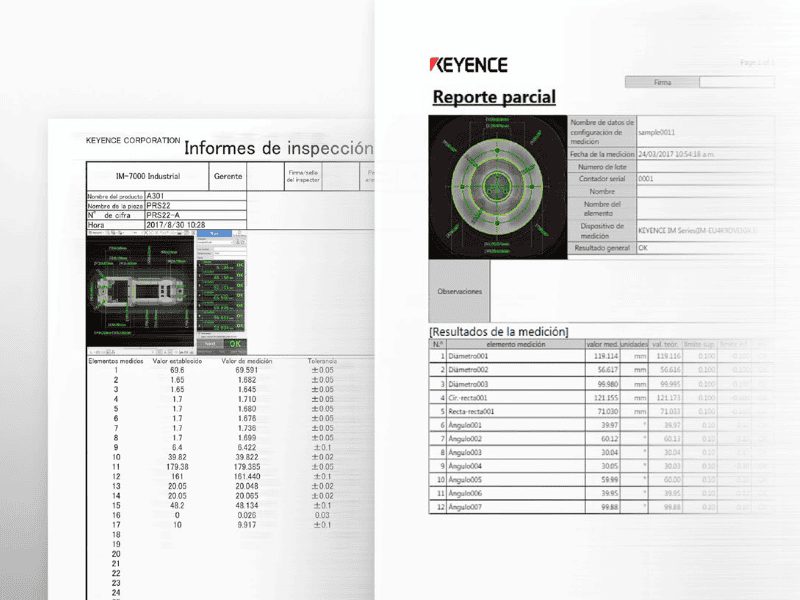Image resolution: width=800 pixels, height=600 pixels.
Task: Click the 'elemento medición' column header
Action: [516, 344]
